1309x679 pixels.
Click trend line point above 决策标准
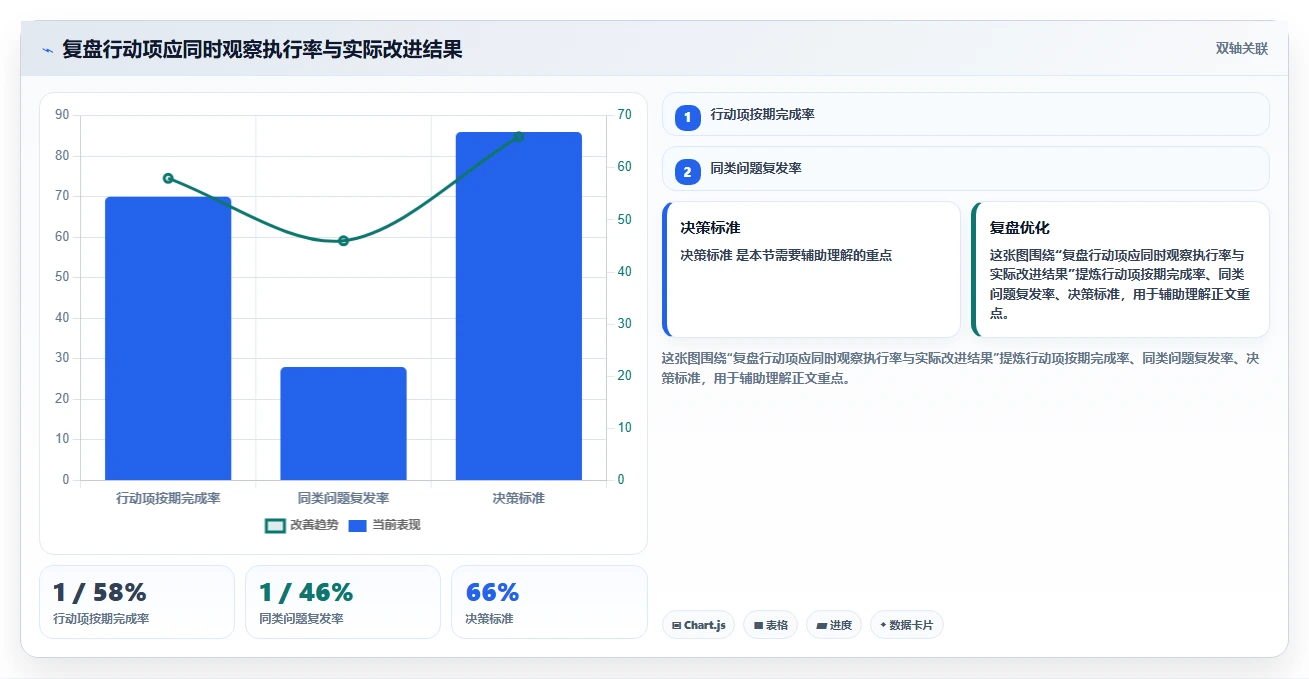tap(518, 137)
